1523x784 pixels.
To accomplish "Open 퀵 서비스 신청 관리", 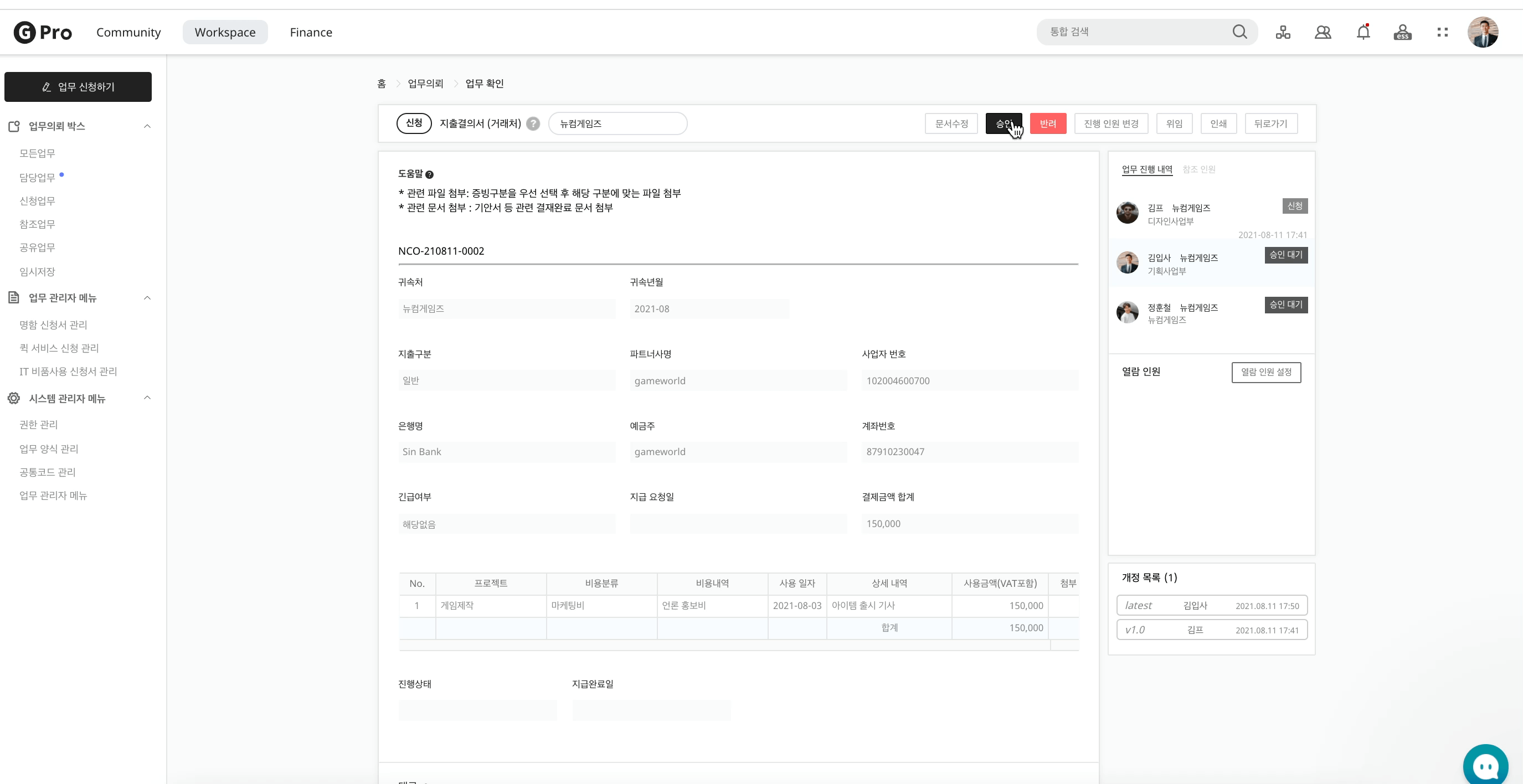I will point(59,348).
